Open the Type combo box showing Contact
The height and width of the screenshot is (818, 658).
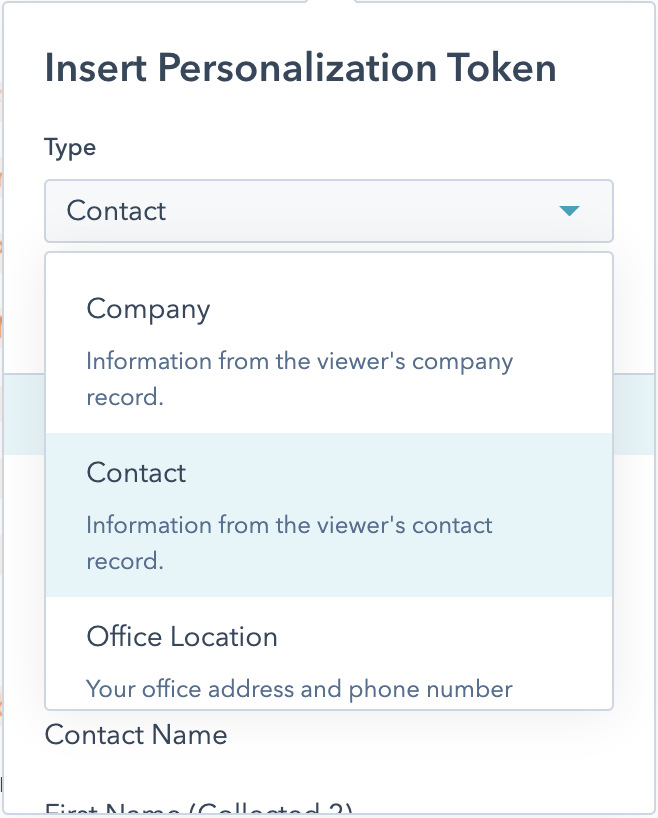(x=328, y=211)
